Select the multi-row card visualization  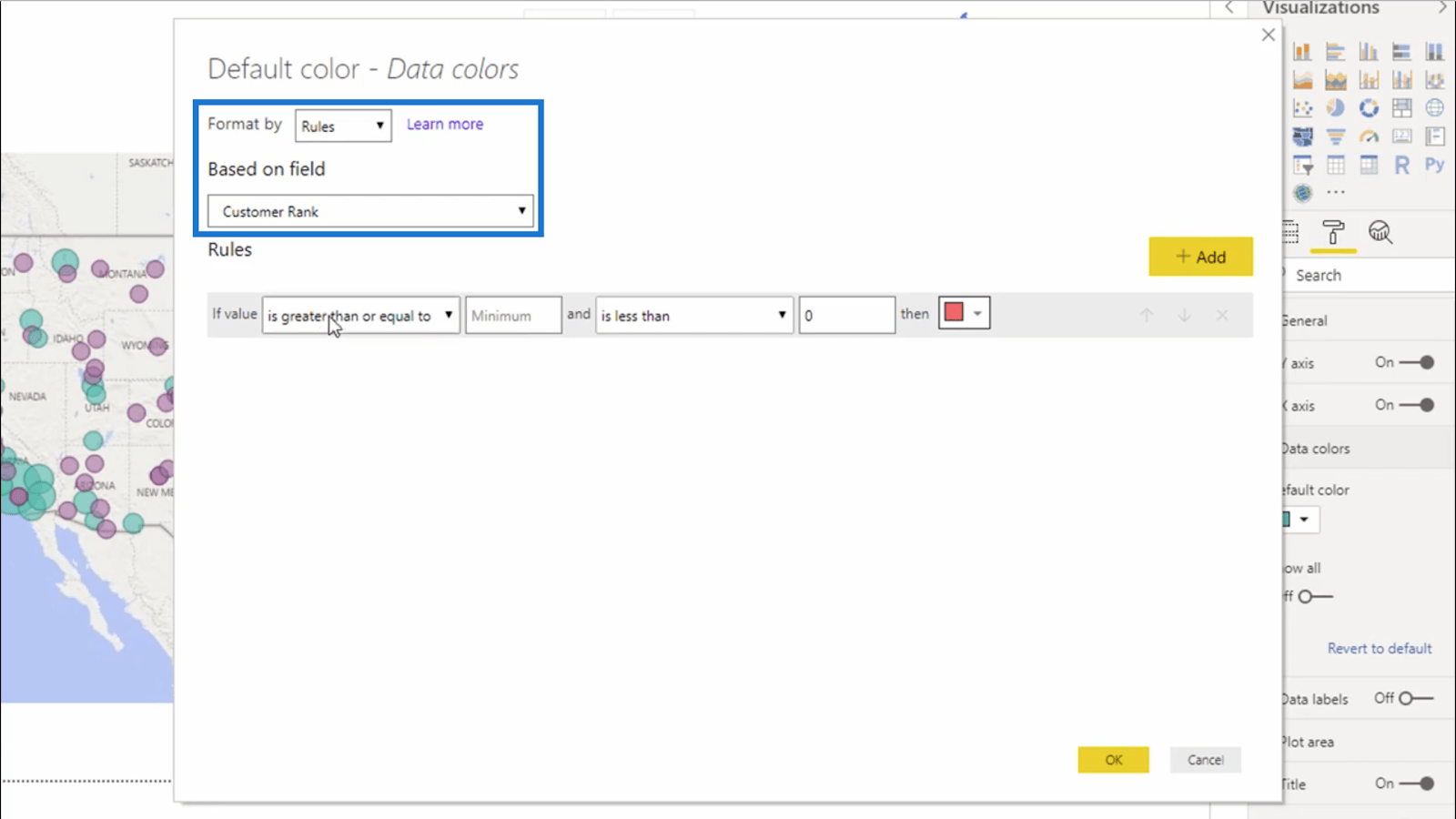1434,136
